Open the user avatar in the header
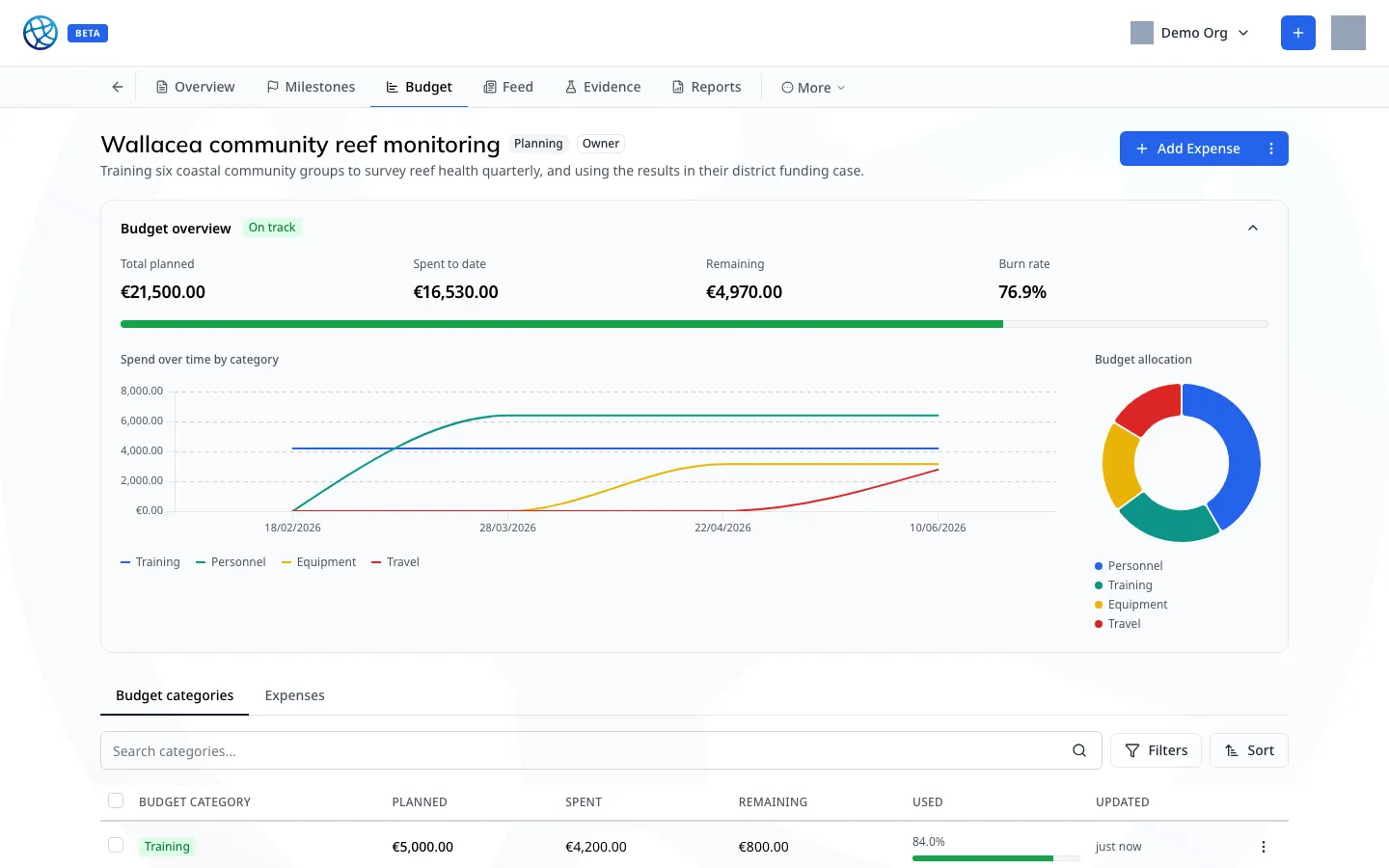Viewport: 1389px width, 868px height. pos(1348,33)
